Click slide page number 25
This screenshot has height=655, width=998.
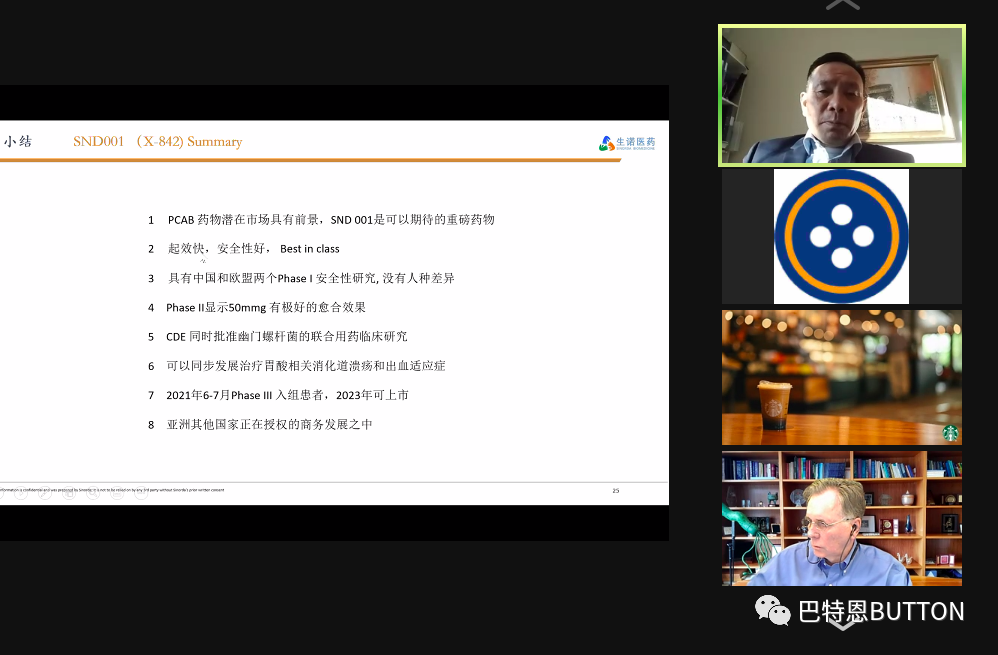(x=615, y=490)
